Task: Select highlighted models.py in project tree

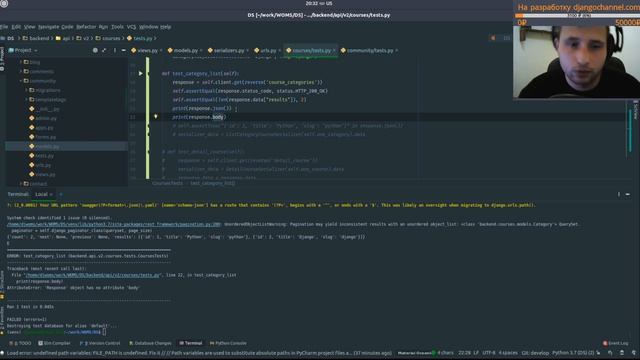Action: point(44,147)
